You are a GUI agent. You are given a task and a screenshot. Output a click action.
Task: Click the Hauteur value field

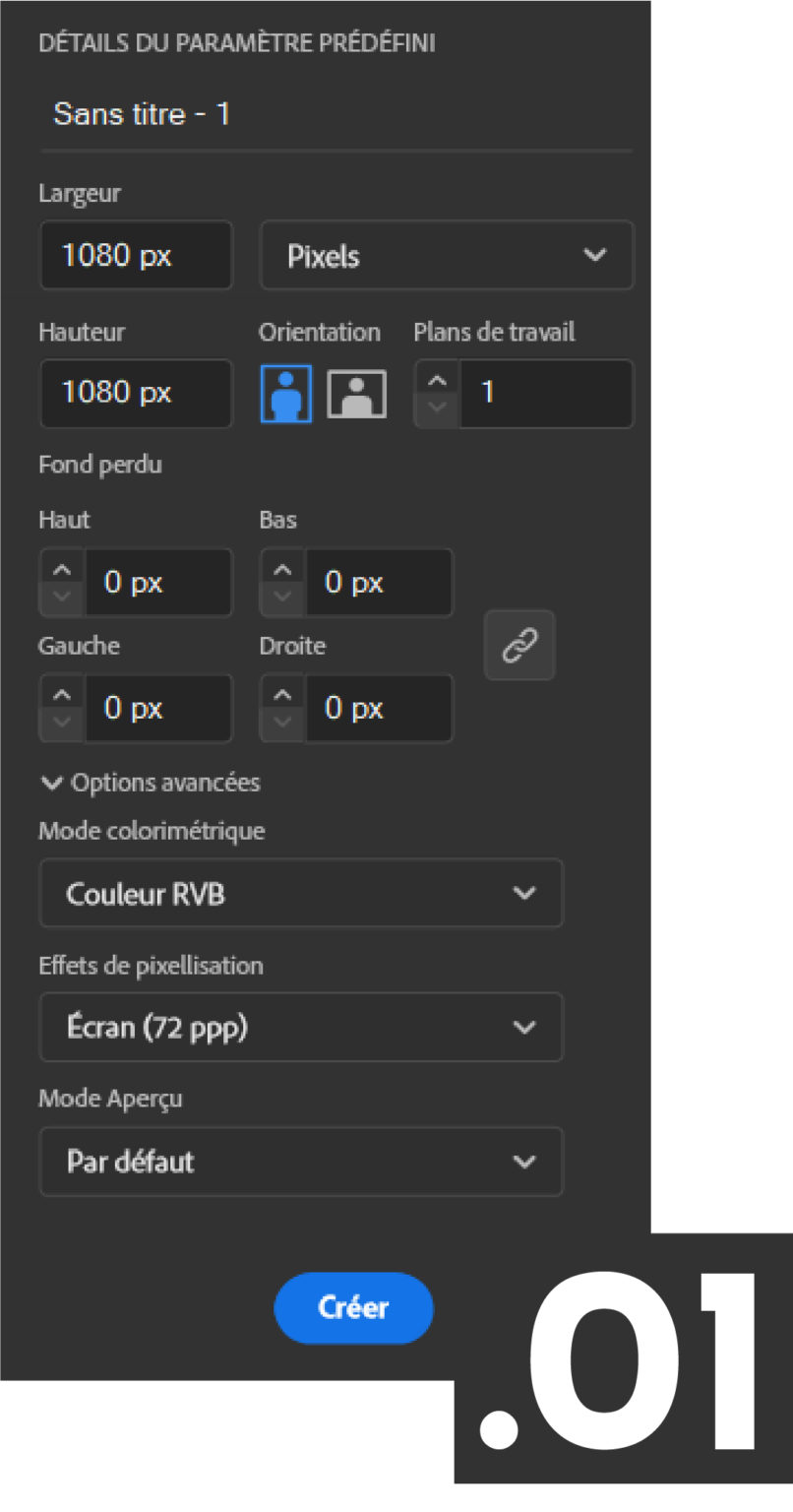(136, 393)
